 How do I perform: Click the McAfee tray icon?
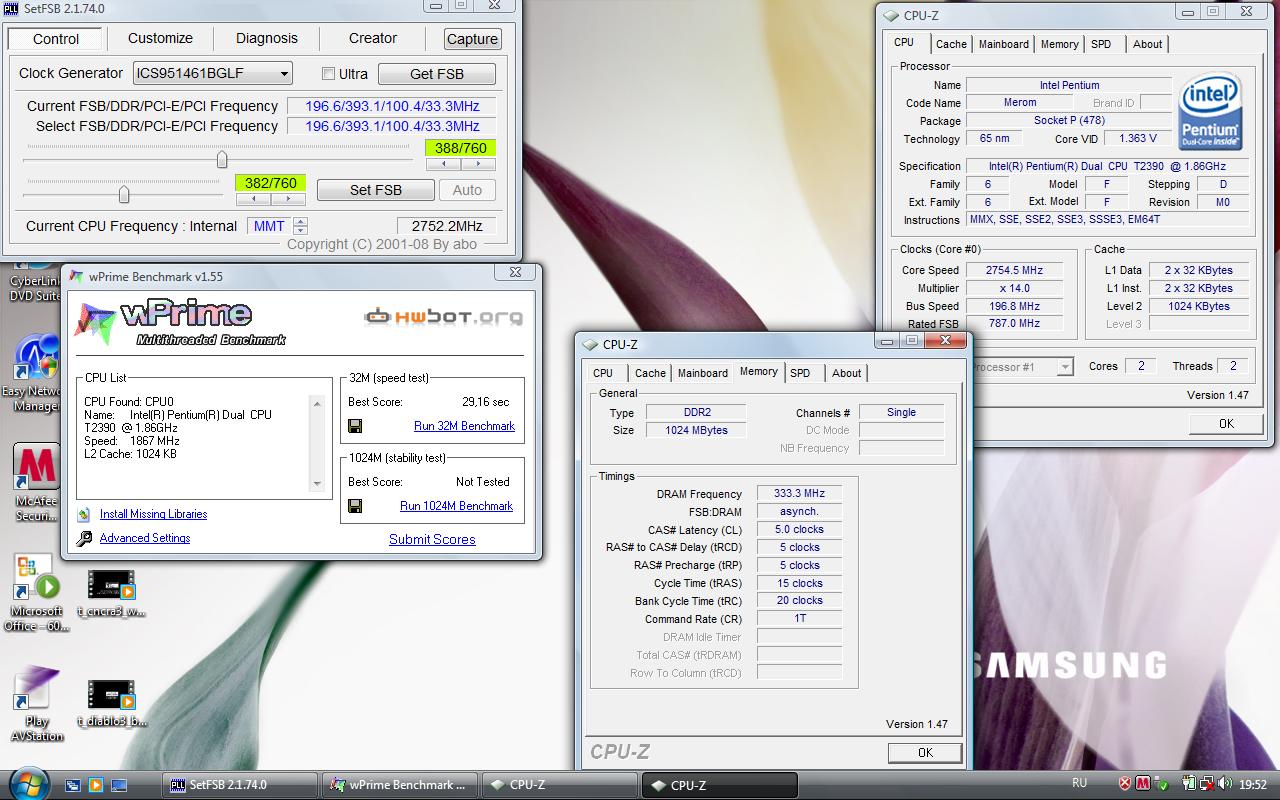tap(1143, 784)
